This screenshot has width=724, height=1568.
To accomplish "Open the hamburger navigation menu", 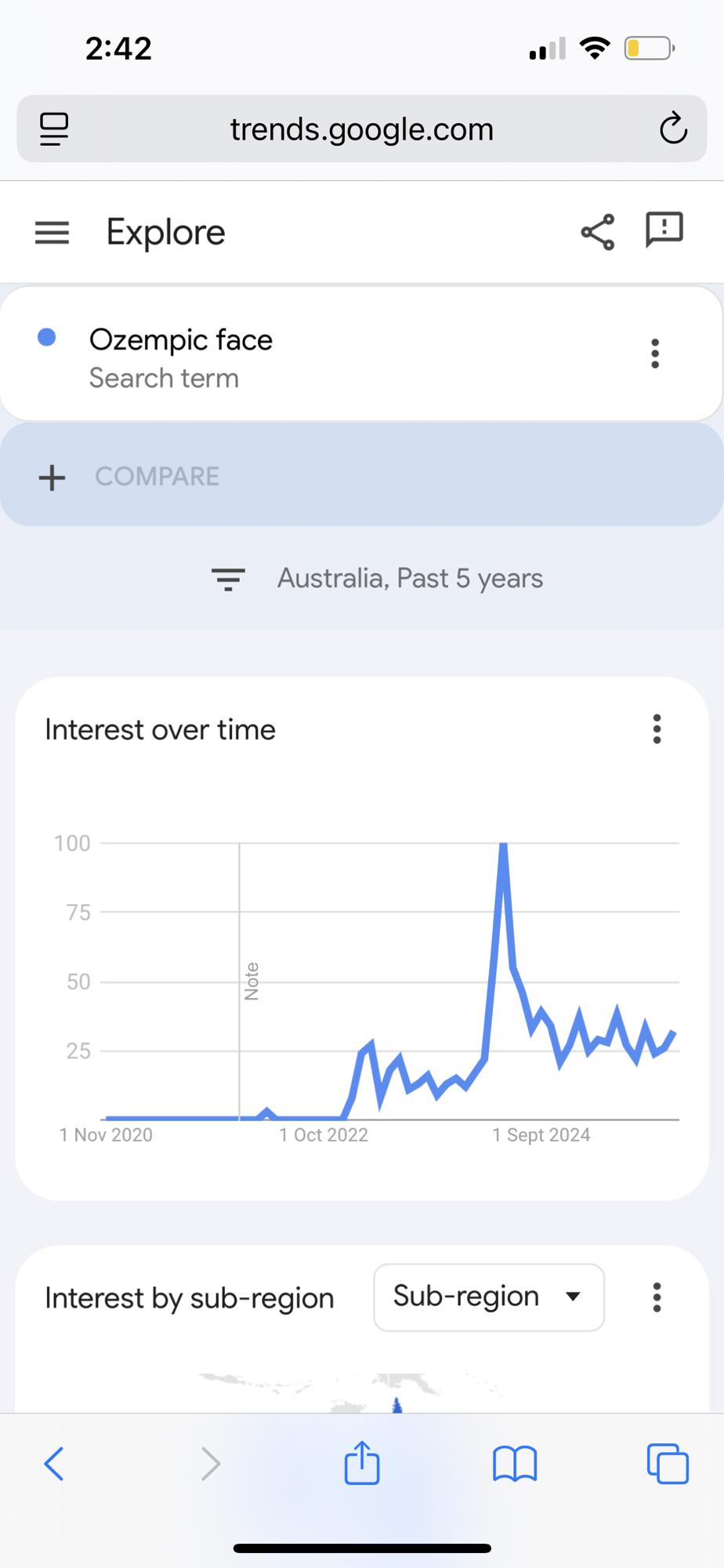I will (x=52, y=233).
